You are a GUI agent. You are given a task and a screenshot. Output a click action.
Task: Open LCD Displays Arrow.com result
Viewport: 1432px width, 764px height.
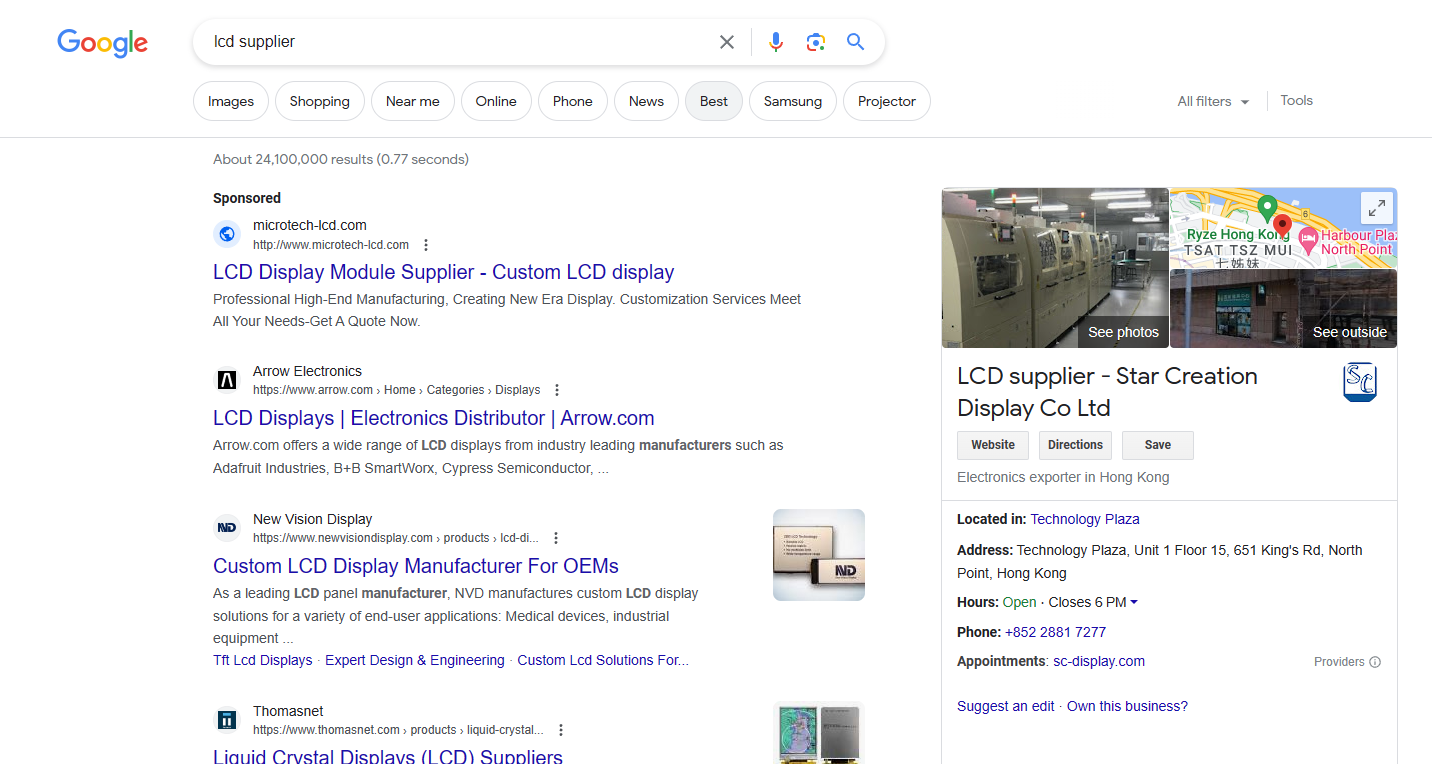click(x=434, y=418)
